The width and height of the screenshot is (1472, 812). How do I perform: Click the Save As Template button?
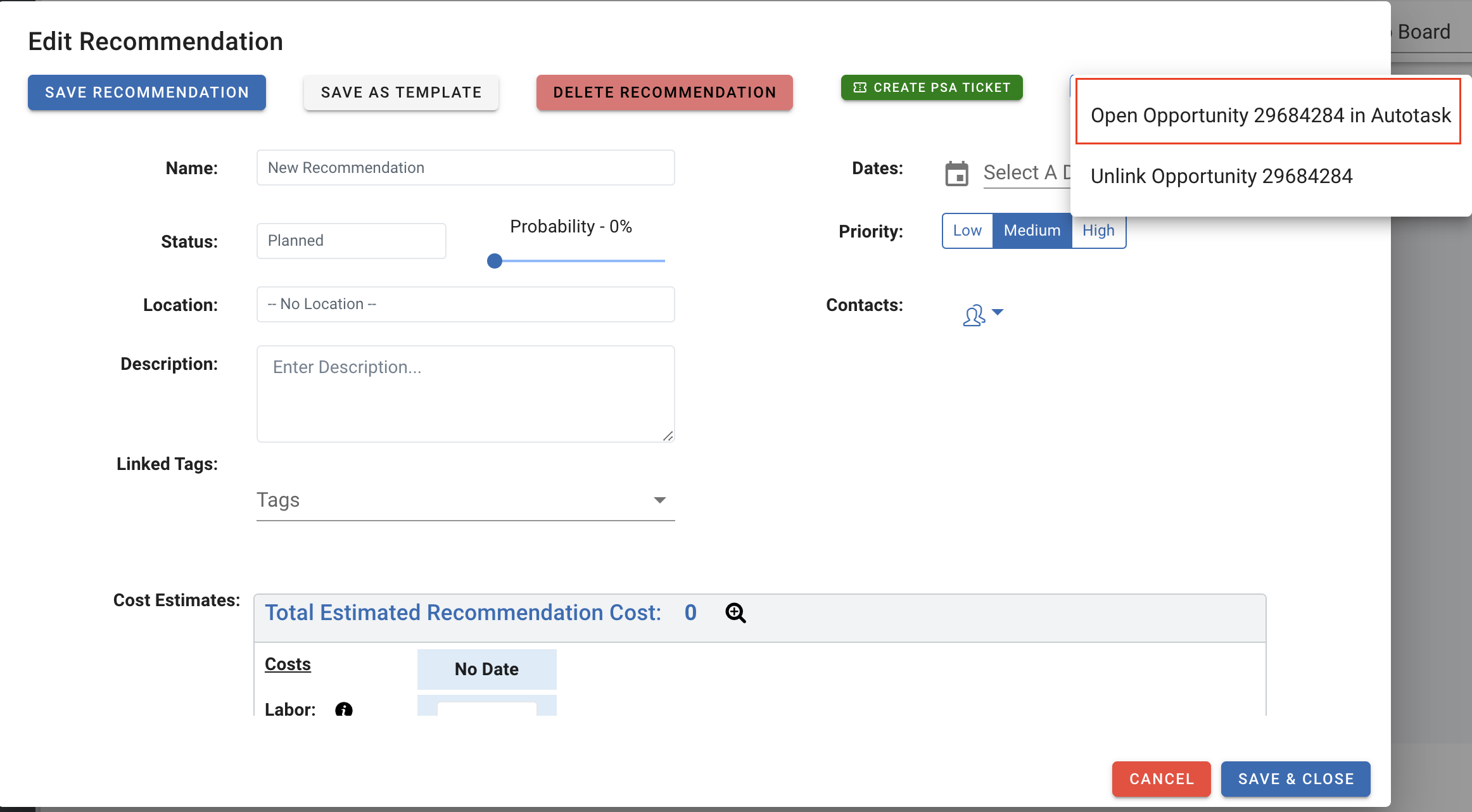[401, 92]
